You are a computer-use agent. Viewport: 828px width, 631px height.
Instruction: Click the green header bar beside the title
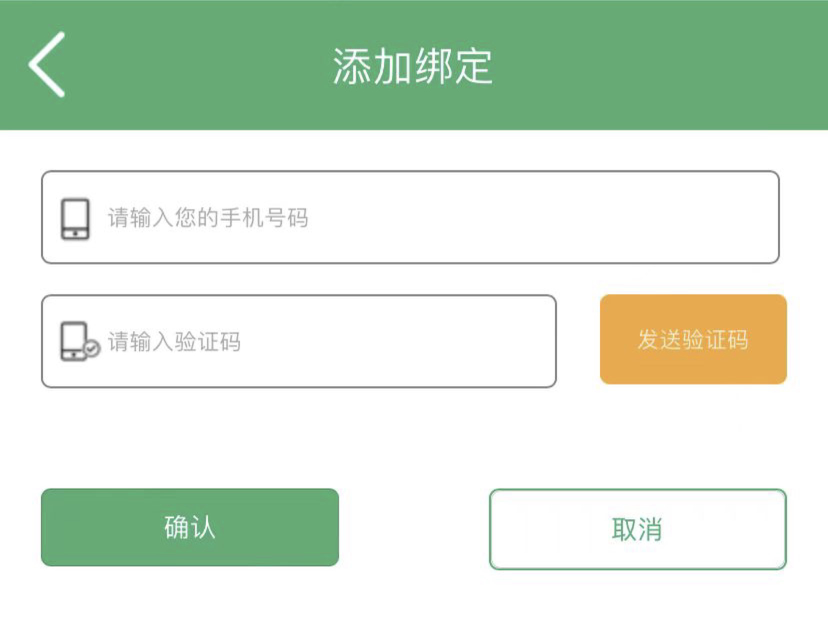pos(660,64)
